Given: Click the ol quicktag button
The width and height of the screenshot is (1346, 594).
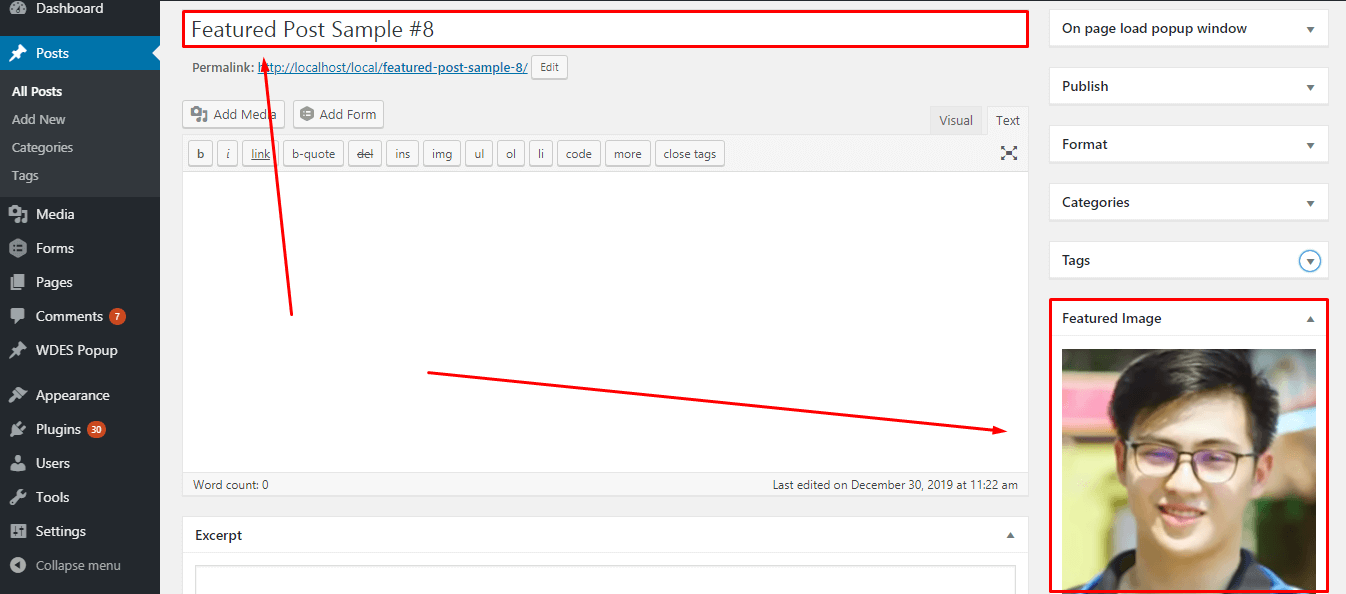Looking at the screenshot, I should 511,153.
